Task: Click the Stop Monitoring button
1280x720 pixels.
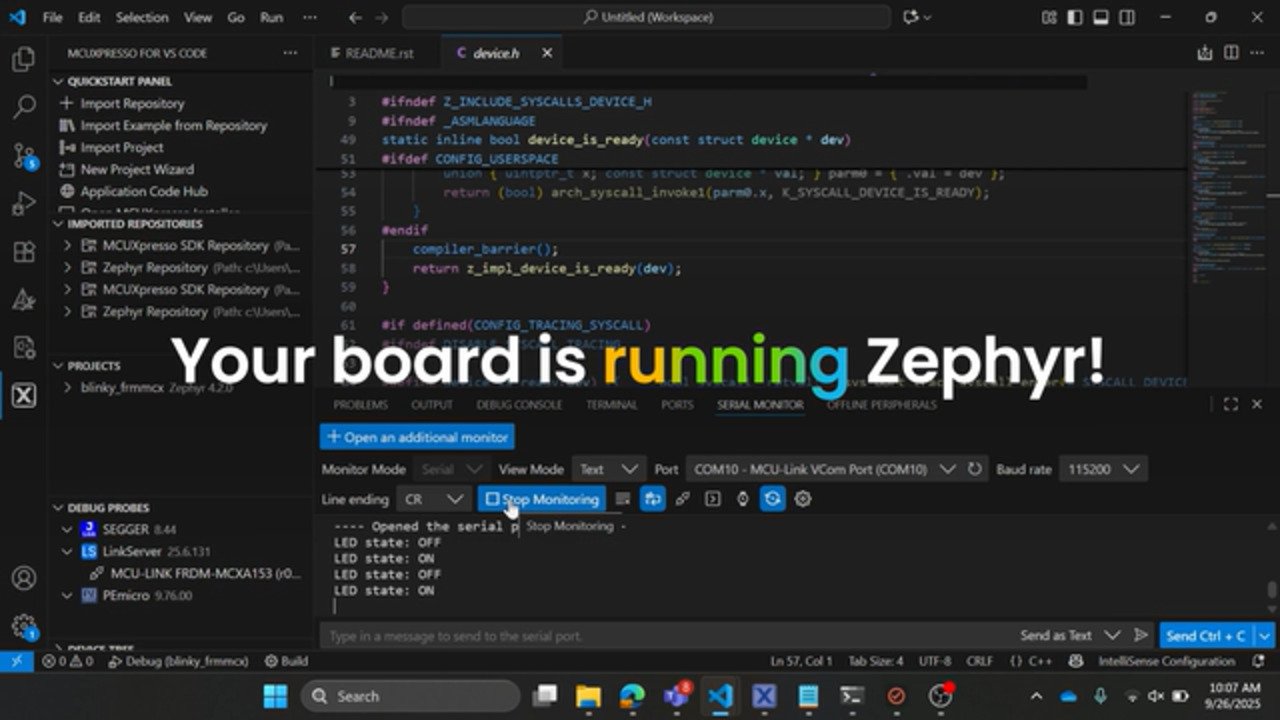Action: pyautogui.click(x=542, y=499)
